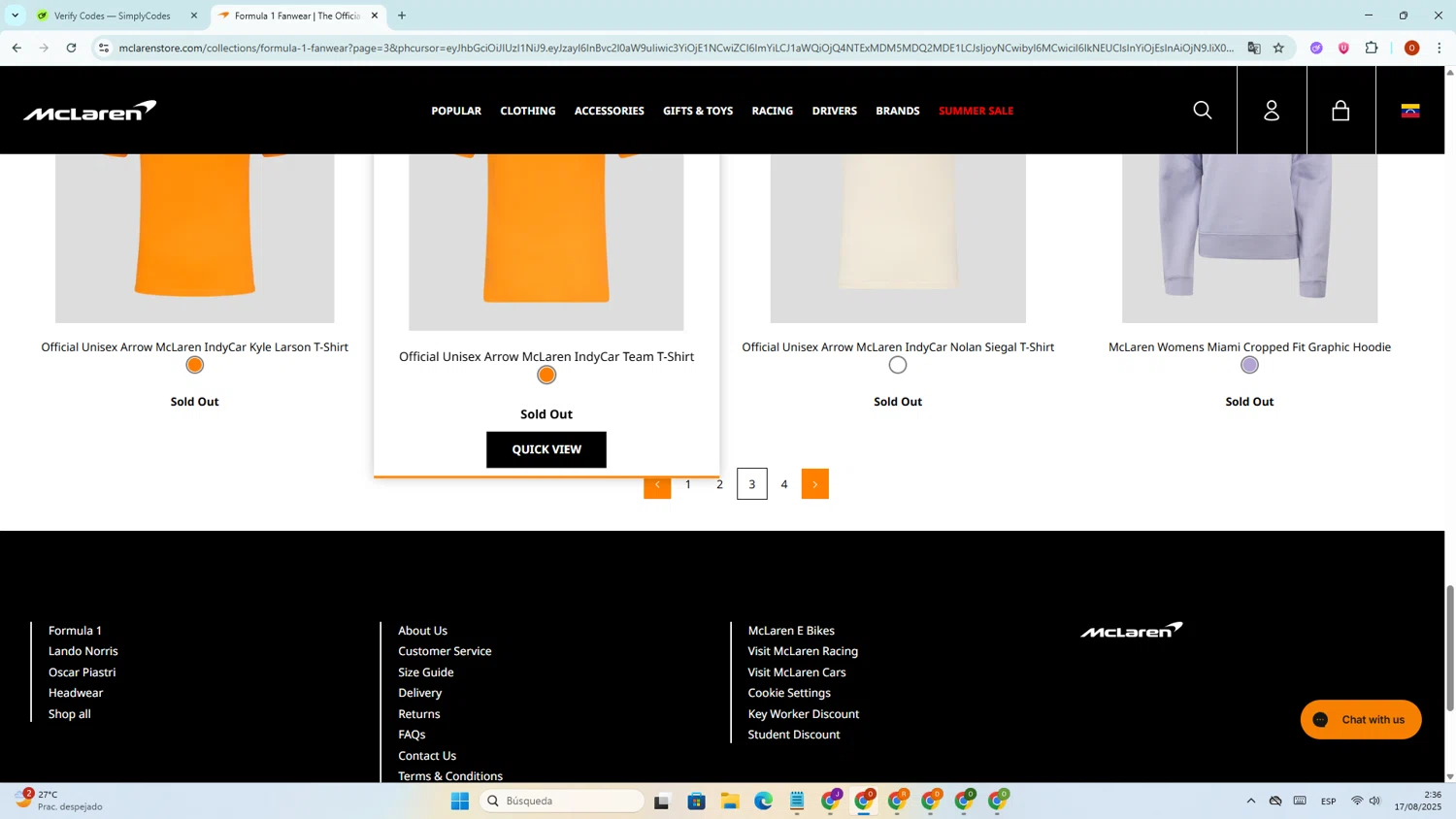Viewport: 1456px width, 819px height.
Task: Click the Windows taskbar search box
Action: [x=563, y=801]
